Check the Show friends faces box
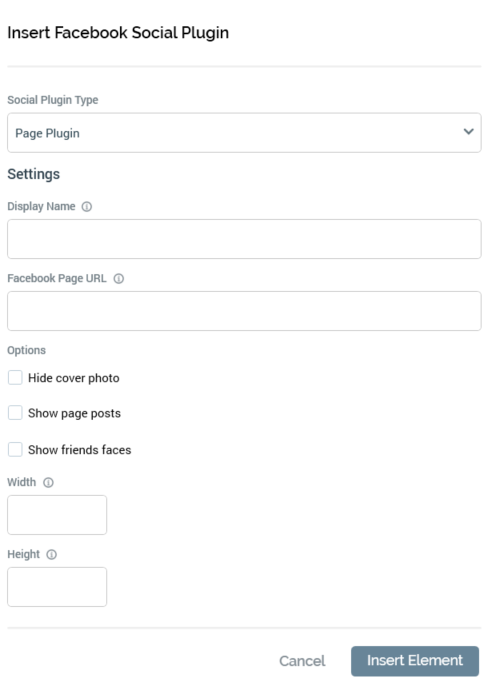The width and height of the screenshot is (488, 684). pos(15,449)
